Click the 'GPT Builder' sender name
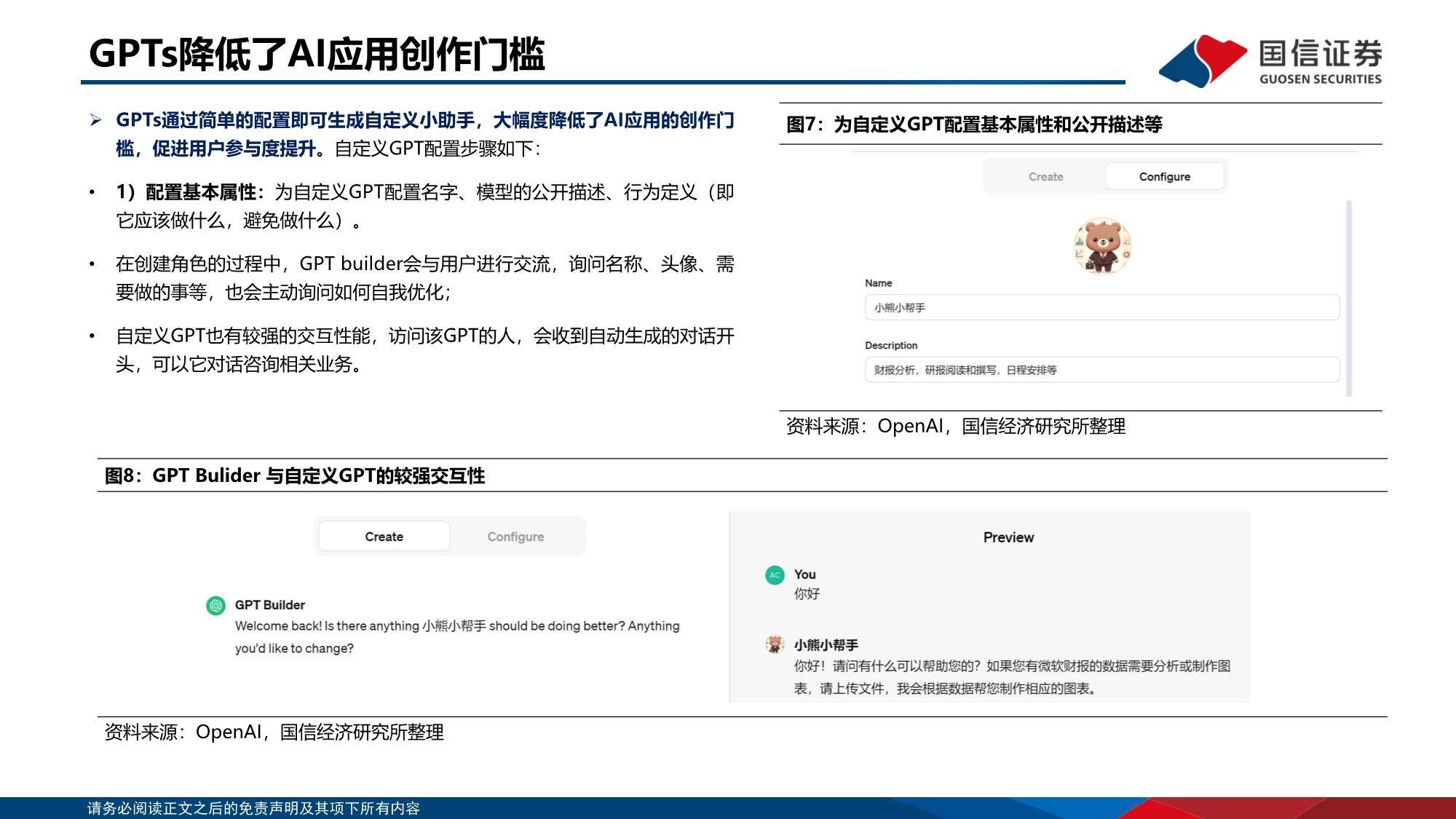This screenshot has width=1456, height=819. [x=269, y=605]
